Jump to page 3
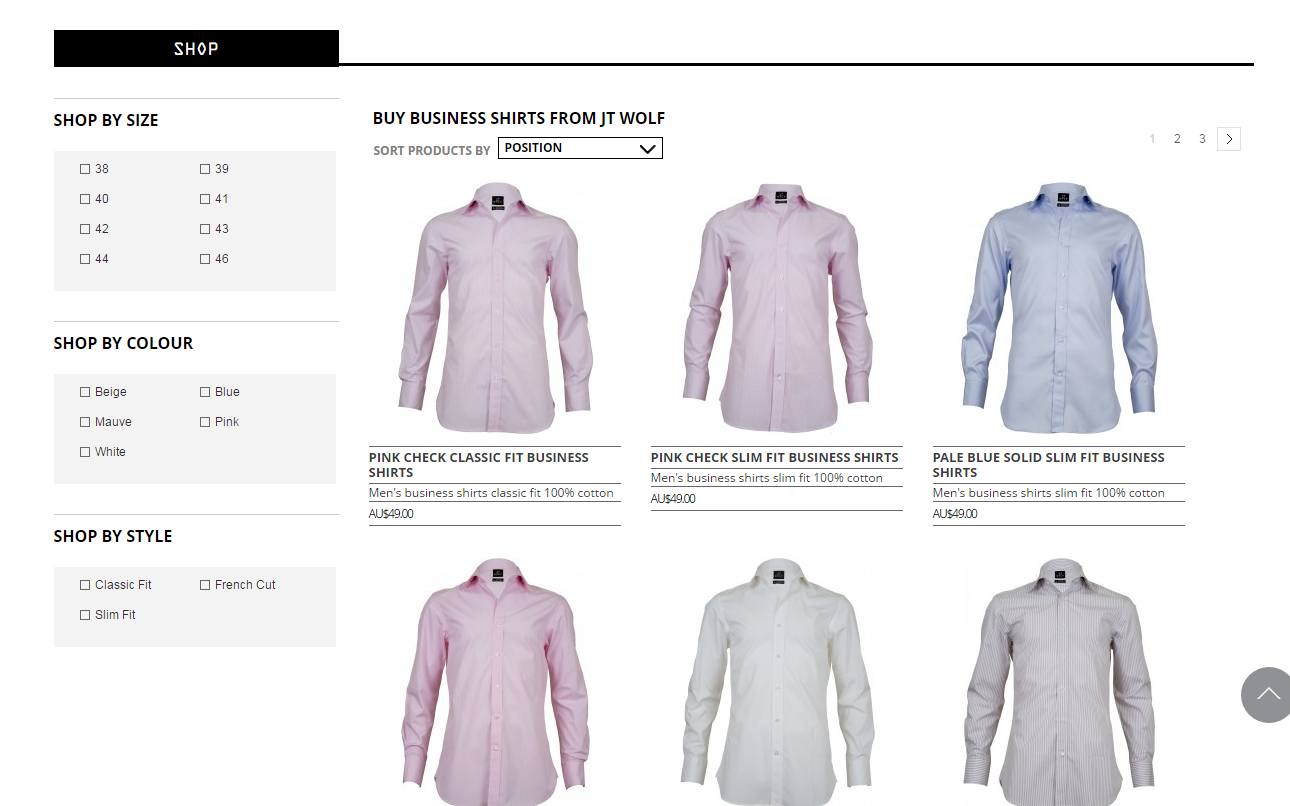 pos(1202,139)
